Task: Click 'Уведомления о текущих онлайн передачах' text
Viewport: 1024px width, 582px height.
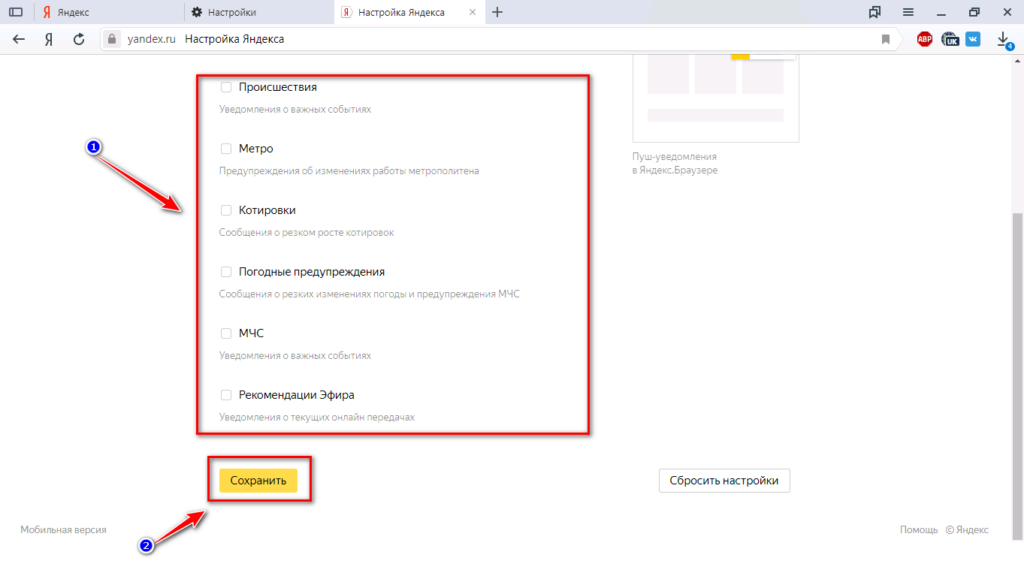Action: coord(317,417)
